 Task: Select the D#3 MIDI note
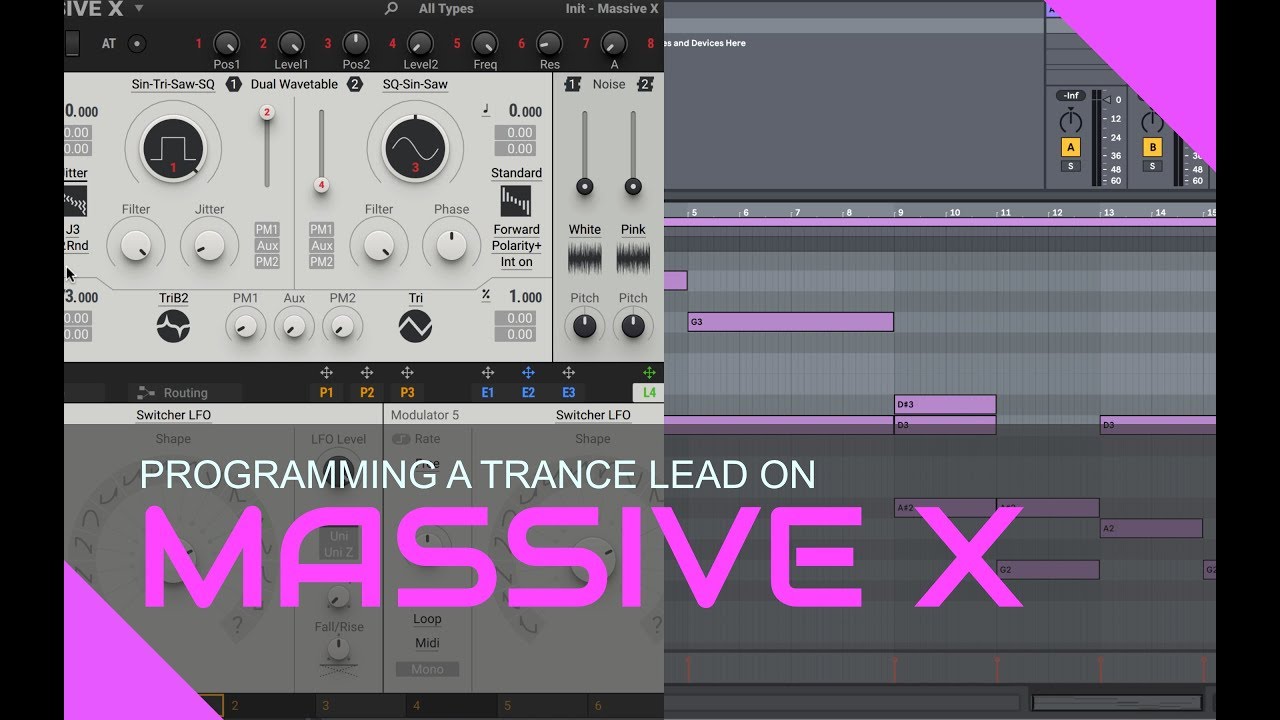click(945, 404)
